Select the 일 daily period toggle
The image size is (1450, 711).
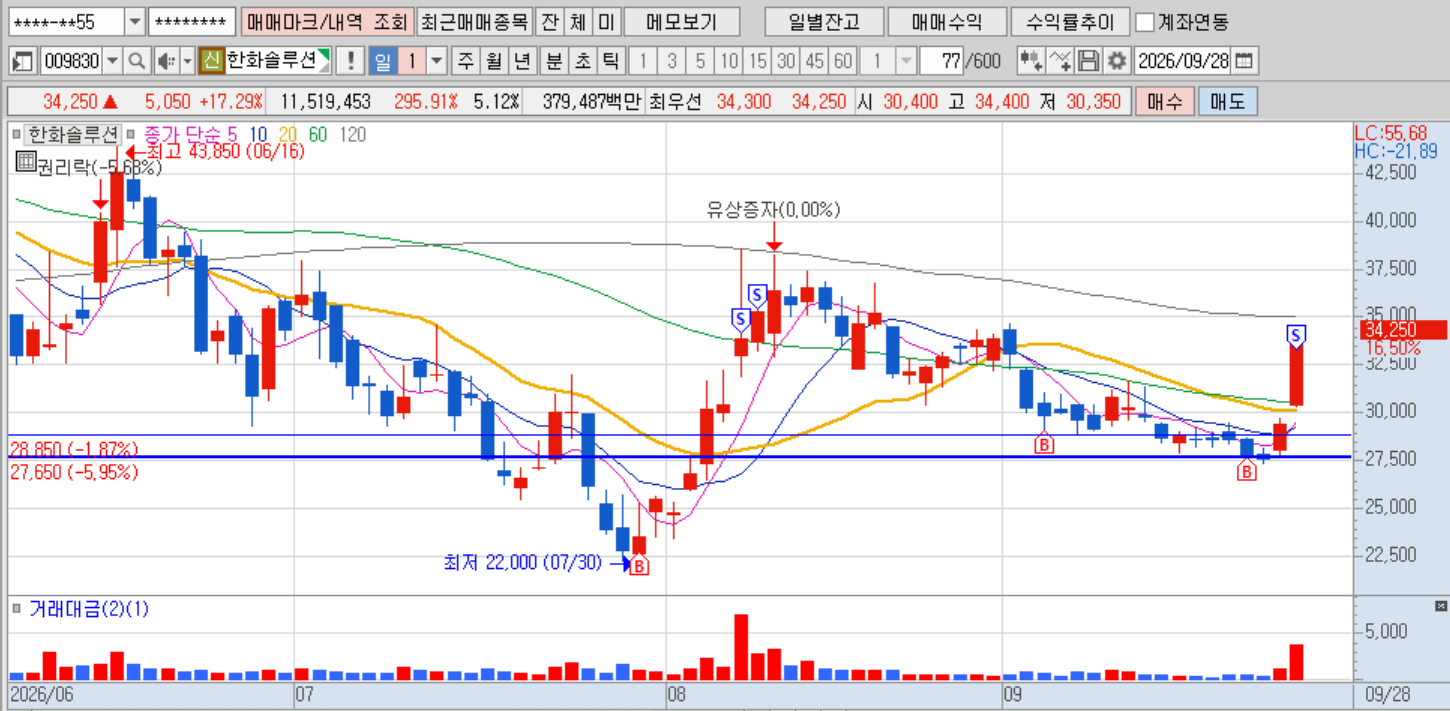coord(382,61)
